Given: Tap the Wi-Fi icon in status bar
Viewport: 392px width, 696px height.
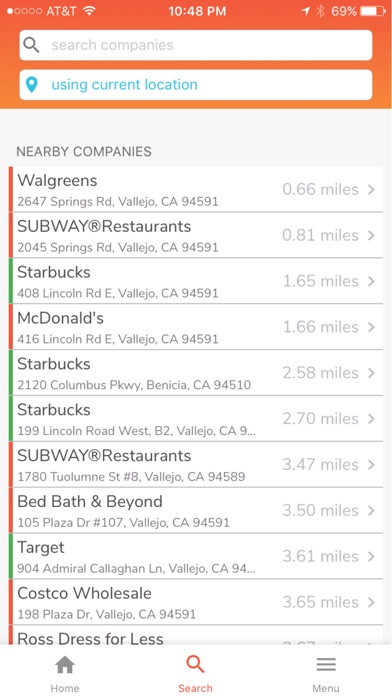Looking at the screenshot, I should (90, 11).
